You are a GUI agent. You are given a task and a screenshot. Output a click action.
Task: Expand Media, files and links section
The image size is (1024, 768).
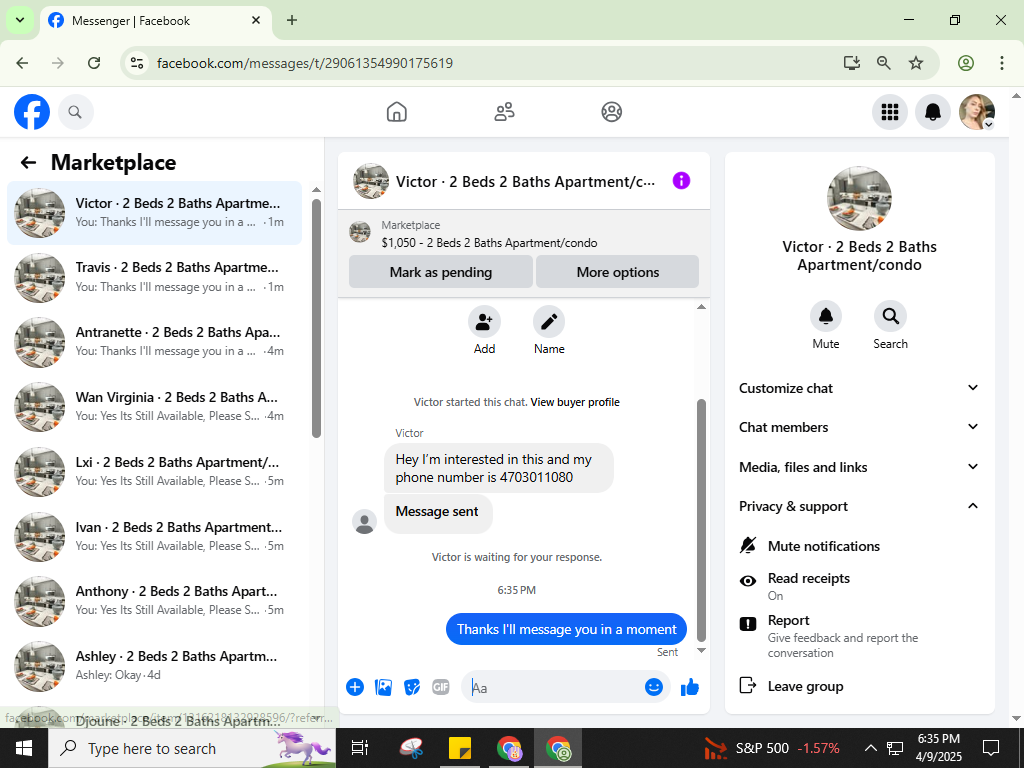(x=859, y=467)
